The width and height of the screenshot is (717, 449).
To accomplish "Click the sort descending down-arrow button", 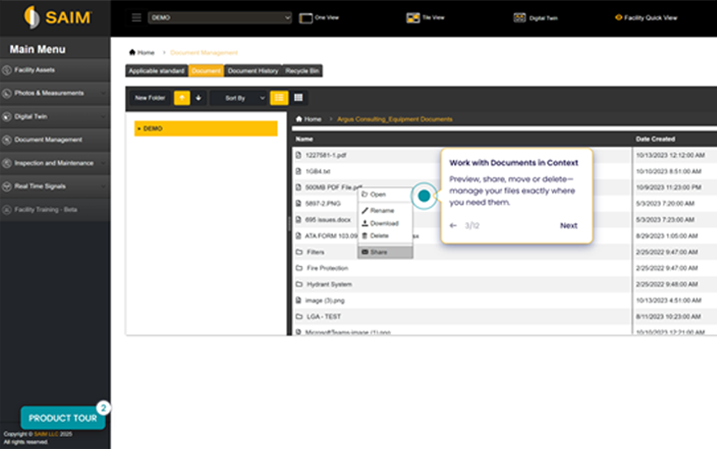I will pyautogui.click(x=198, y=98).
